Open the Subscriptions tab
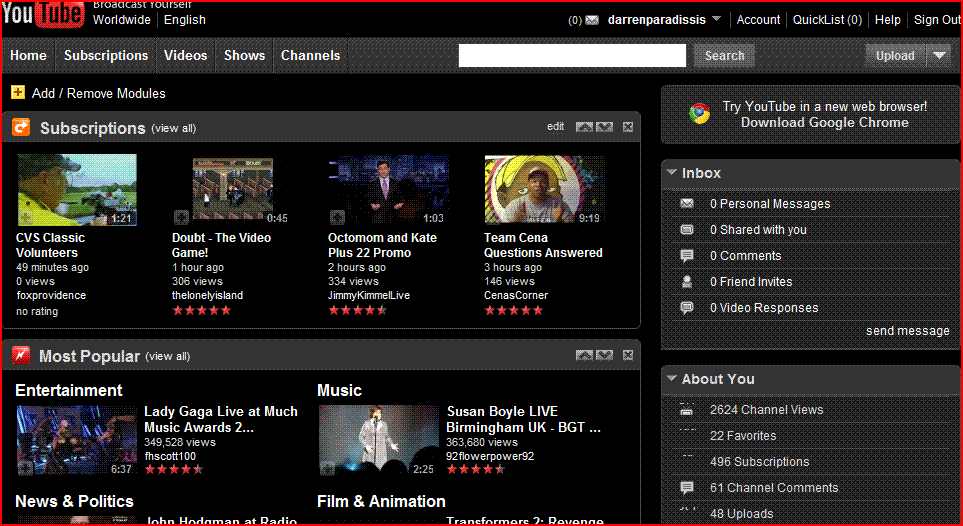963x526 pixels. click(106, 55)
